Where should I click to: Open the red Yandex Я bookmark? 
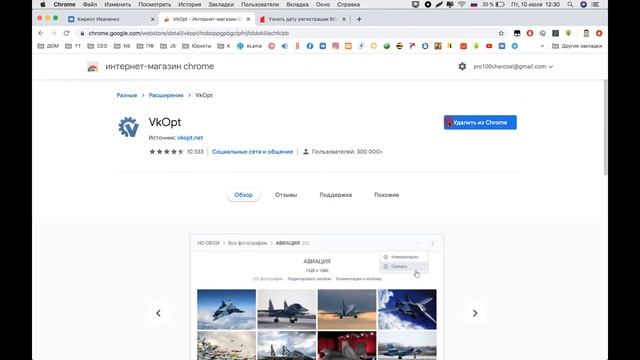[x=297, y=46]
